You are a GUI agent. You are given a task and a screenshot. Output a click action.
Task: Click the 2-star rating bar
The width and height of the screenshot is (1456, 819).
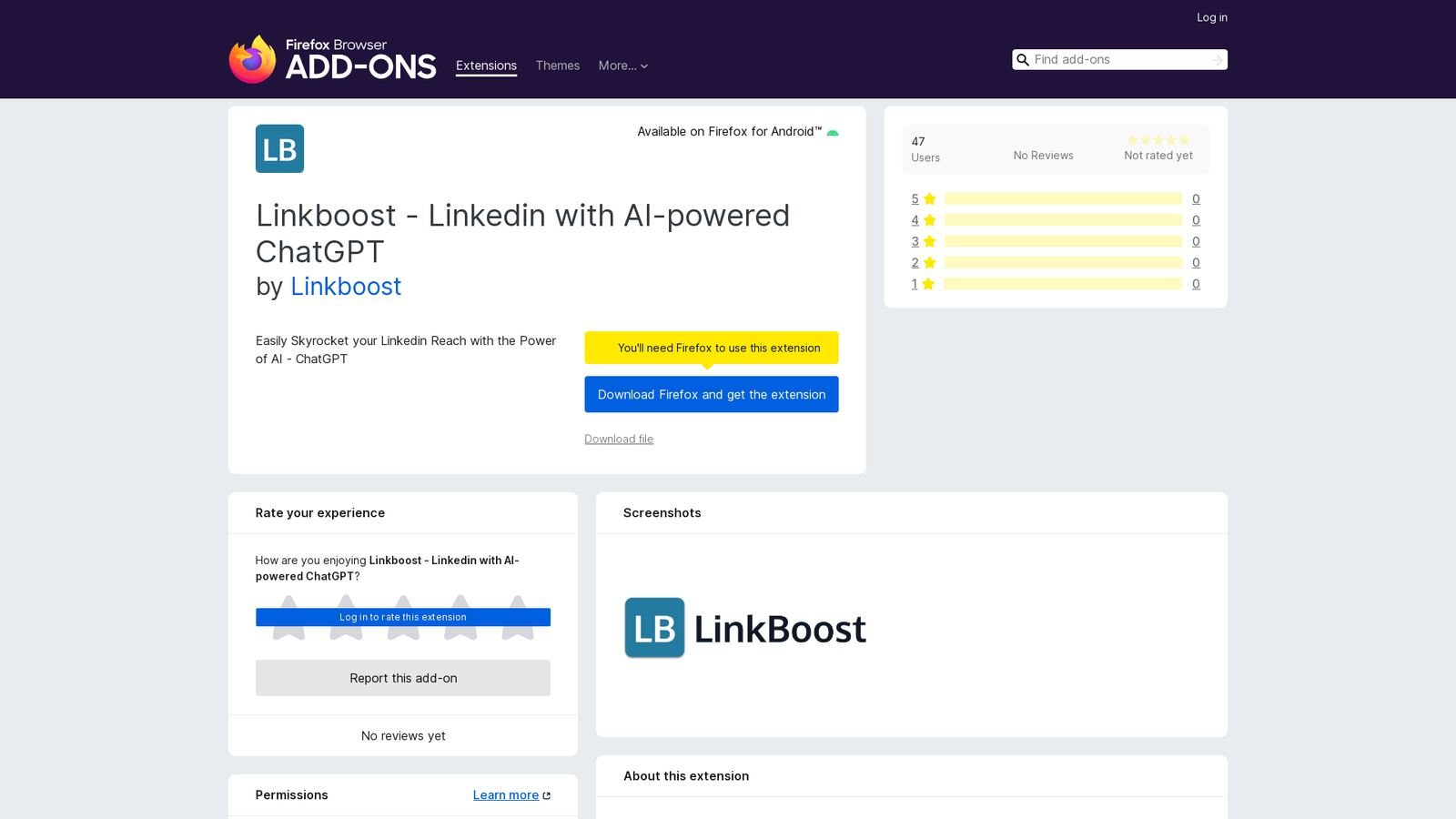[x=1063, y=263]
